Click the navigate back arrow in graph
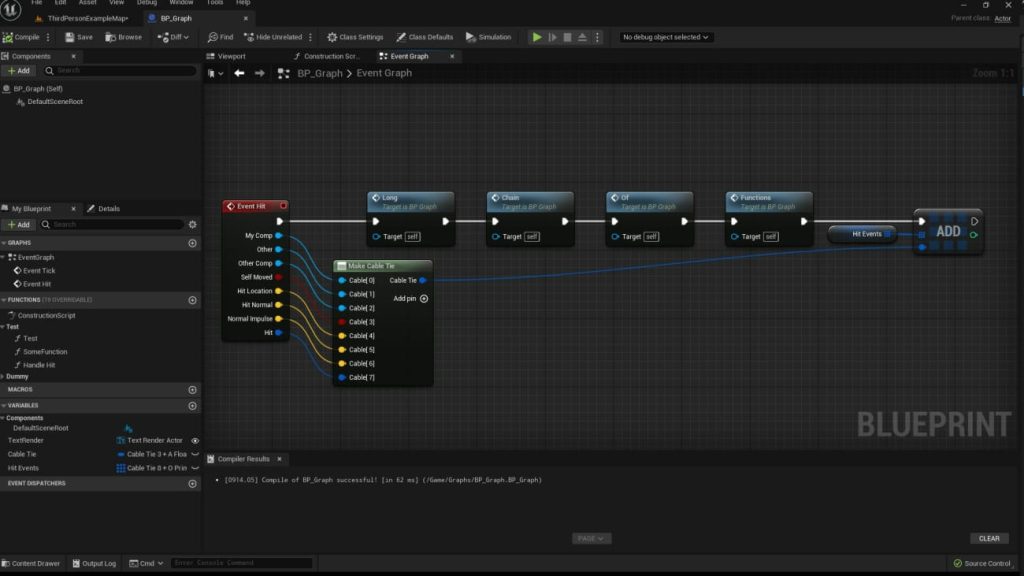Image resolution: width=1024 pixels, height=576 pixels. 239,73
